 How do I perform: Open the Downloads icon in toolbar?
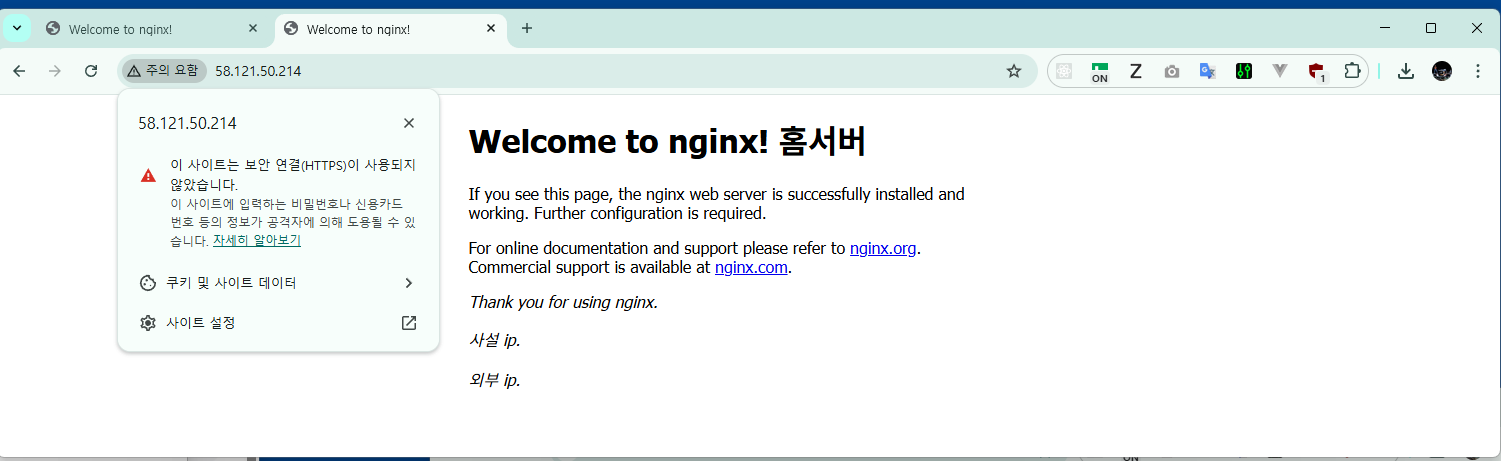point(1406,71)
